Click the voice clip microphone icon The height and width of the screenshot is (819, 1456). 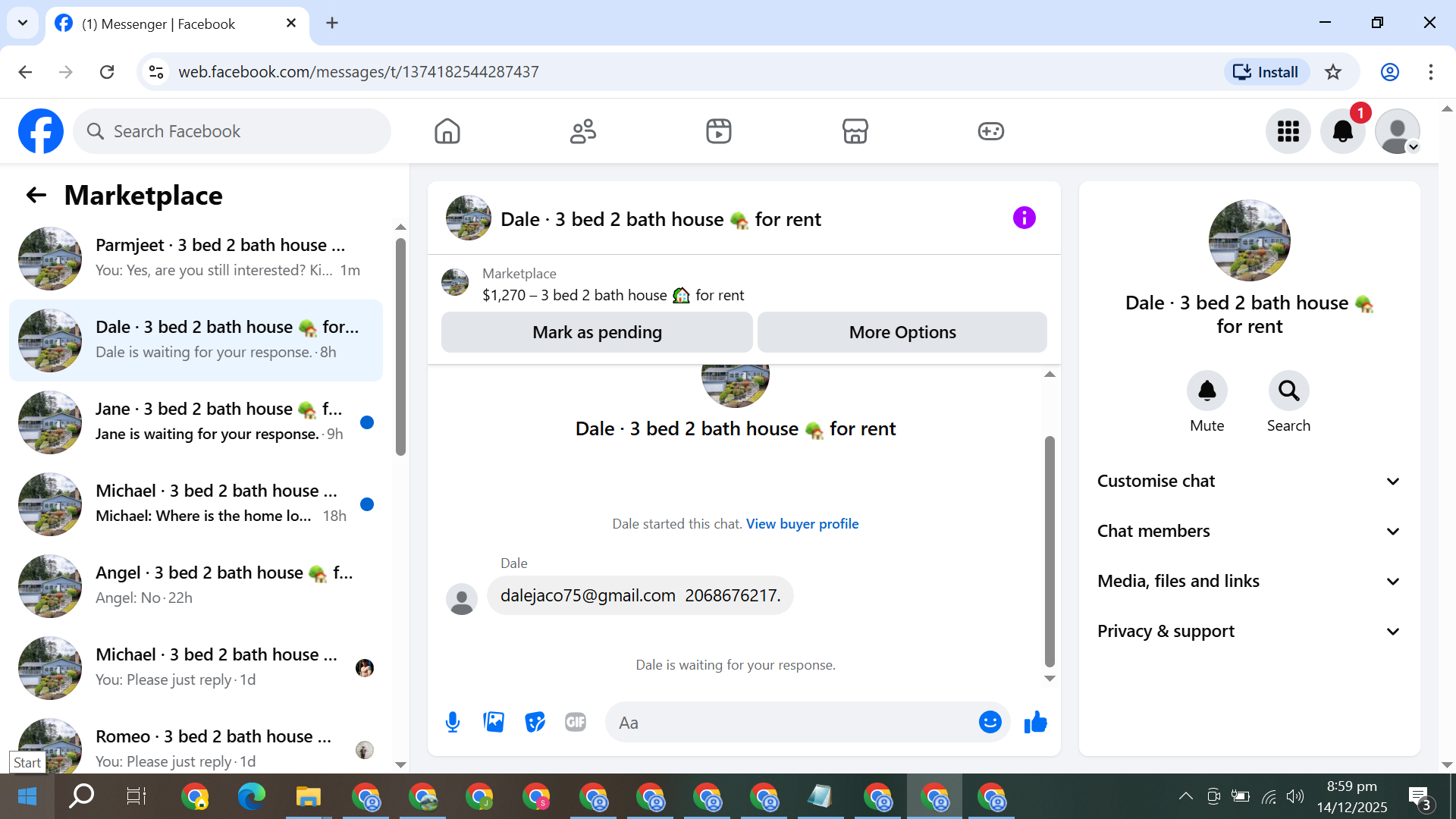(453, 722)
